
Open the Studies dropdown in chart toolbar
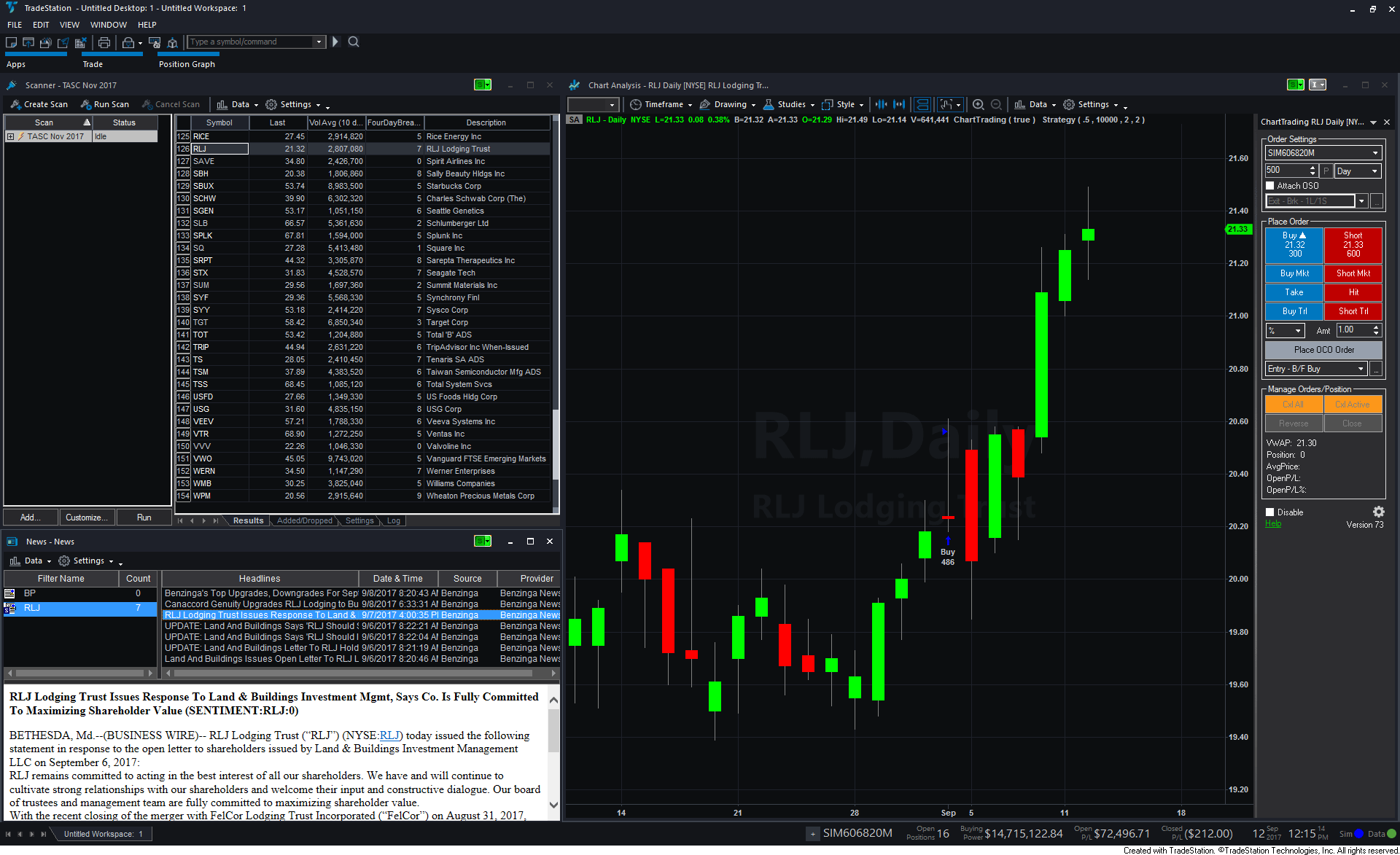click(788, 104)
